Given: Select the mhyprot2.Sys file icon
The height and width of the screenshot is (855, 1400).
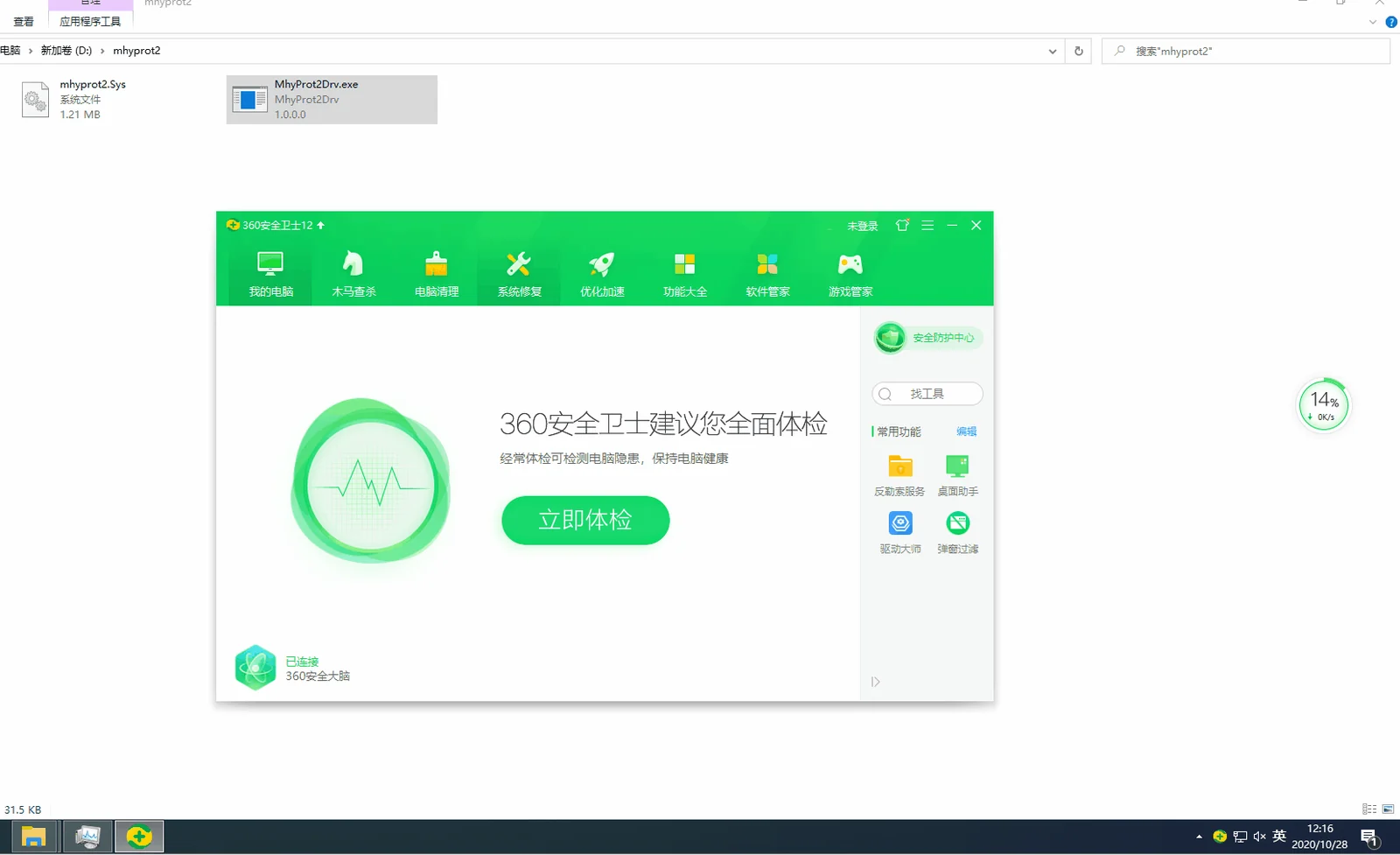Looking at the screenshot, I should (x=35, y=99).
